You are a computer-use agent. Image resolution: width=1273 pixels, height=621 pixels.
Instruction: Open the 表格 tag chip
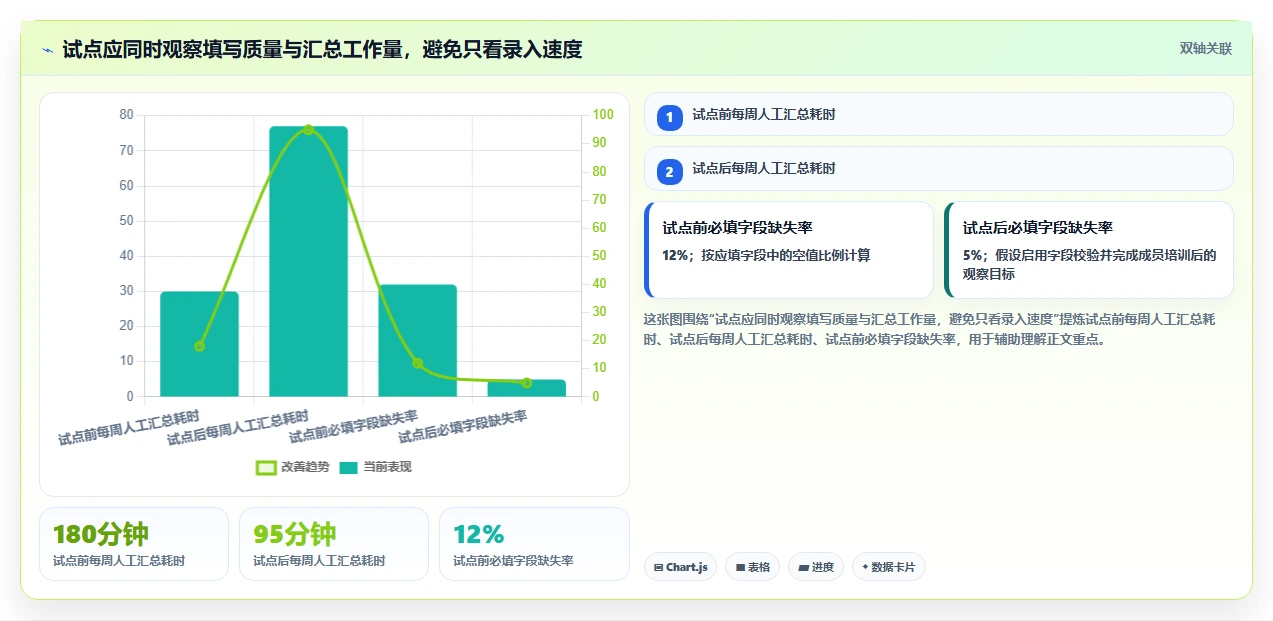(752, 567)
